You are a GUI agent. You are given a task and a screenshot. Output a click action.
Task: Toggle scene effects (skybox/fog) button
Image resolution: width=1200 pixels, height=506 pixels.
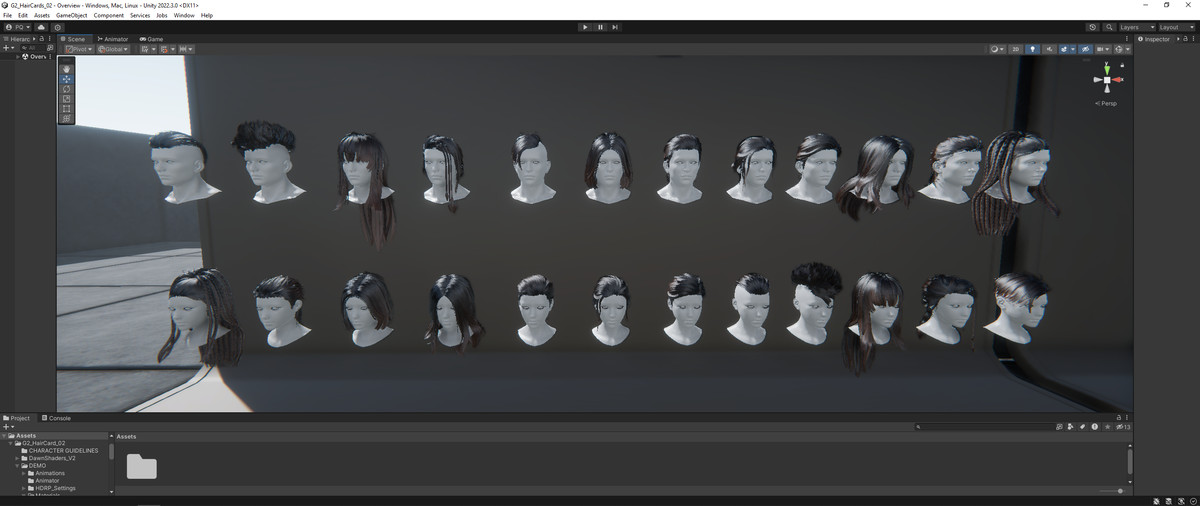click(x=1065, y=49)
